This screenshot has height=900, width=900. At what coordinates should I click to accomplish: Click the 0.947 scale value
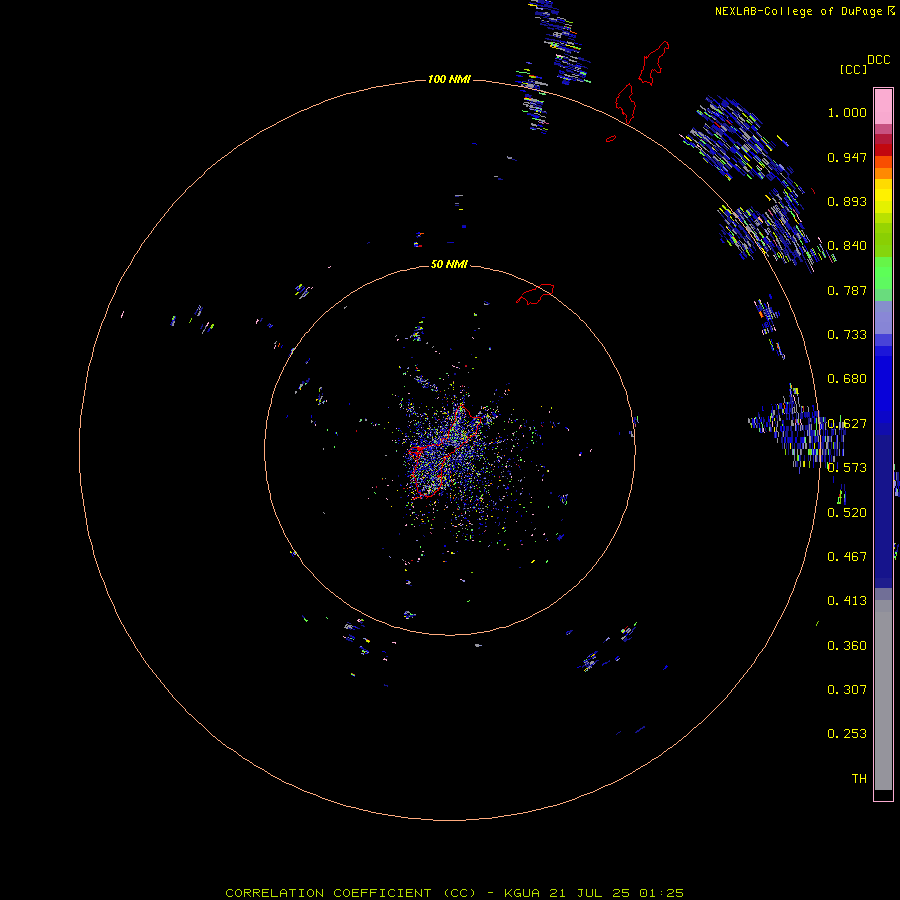(847, 157)
